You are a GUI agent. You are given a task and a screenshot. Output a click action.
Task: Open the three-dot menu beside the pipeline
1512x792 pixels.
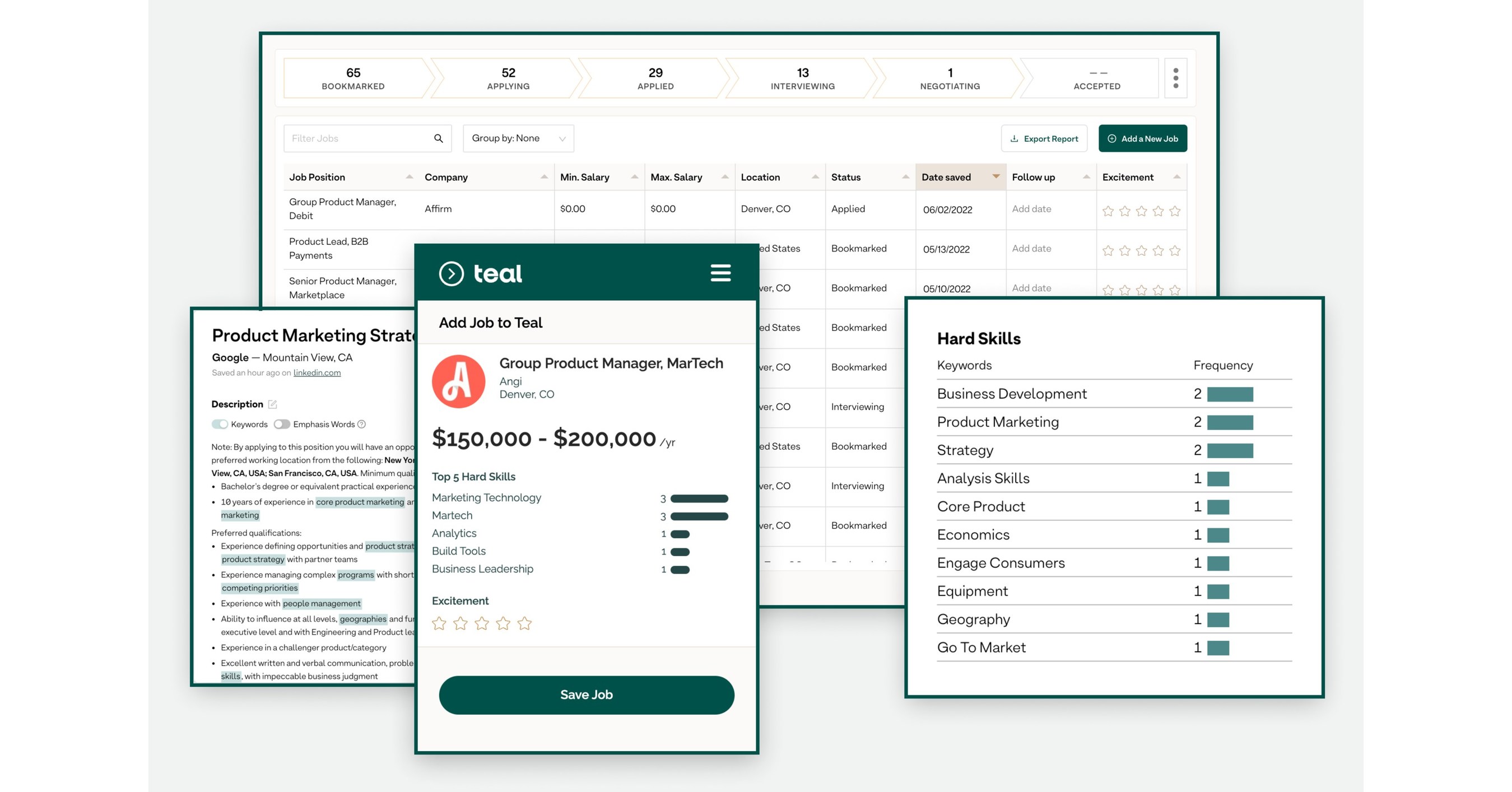point(1176,78)
